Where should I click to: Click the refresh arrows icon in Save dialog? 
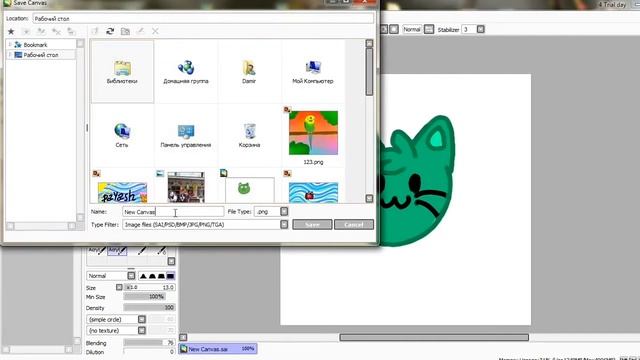pyautogui.click(x=110, y=31)
